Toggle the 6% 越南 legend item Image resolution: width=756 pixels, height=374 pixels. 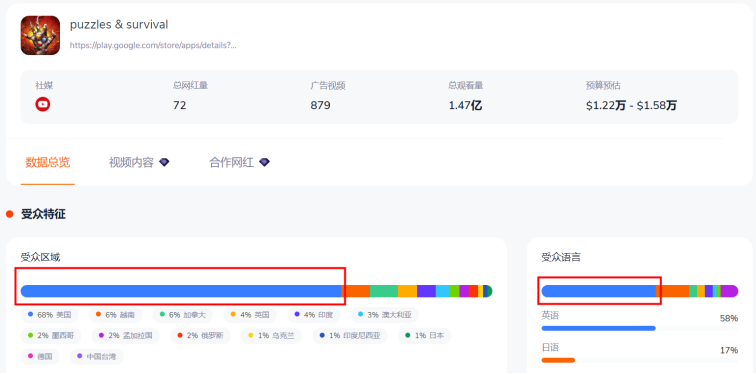coord(115,315)
